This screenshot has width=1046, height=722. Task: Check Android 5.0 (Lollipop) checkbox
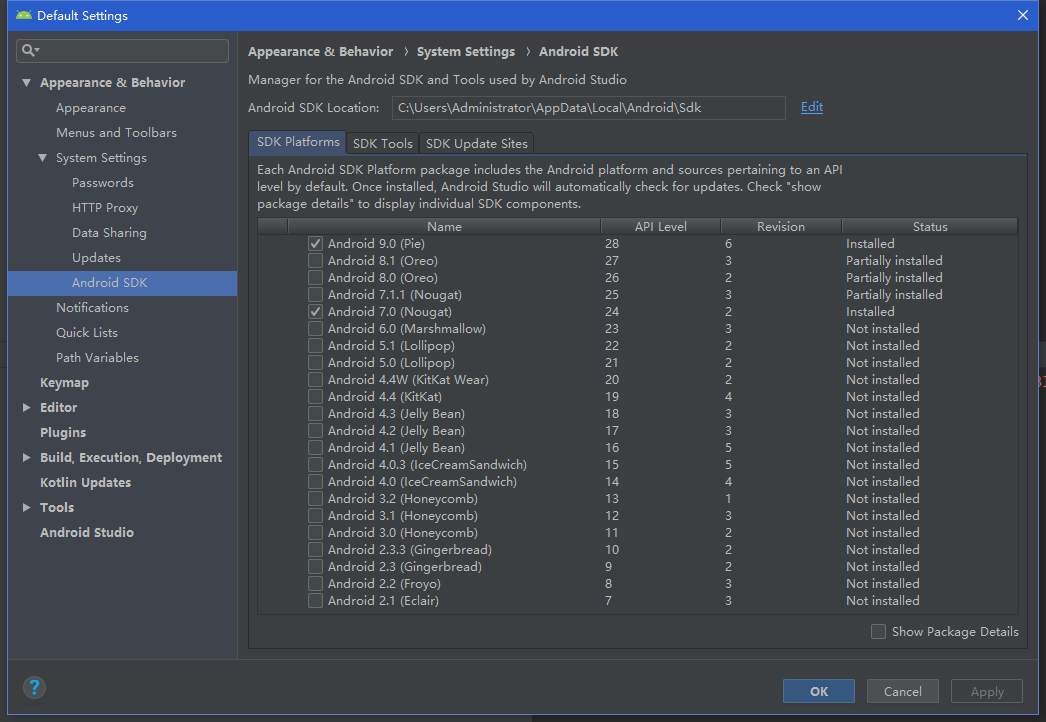click(x=316, y=362)
